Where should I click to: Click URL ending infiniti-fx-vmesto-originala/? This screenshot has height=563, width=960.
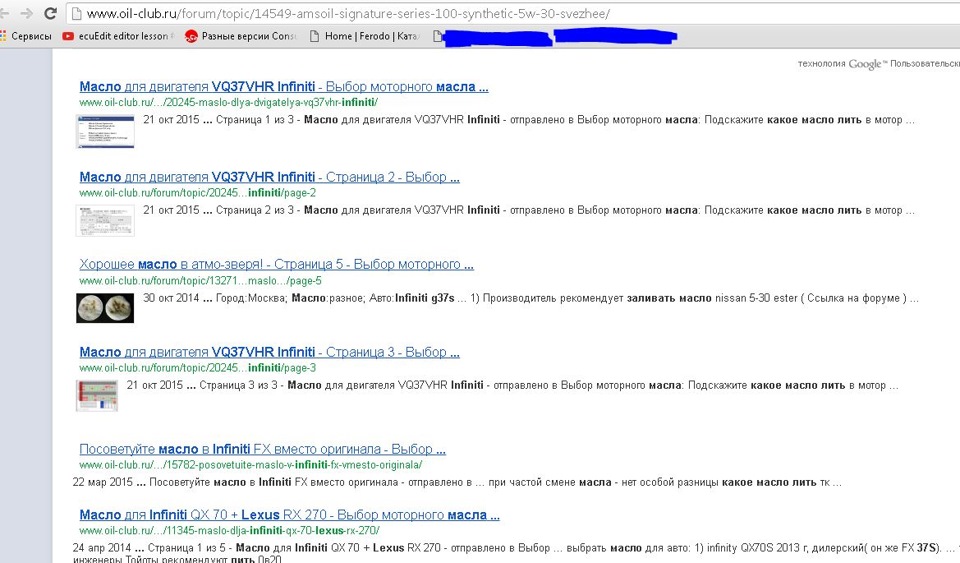pyautogui.click(x=250, y=465)
